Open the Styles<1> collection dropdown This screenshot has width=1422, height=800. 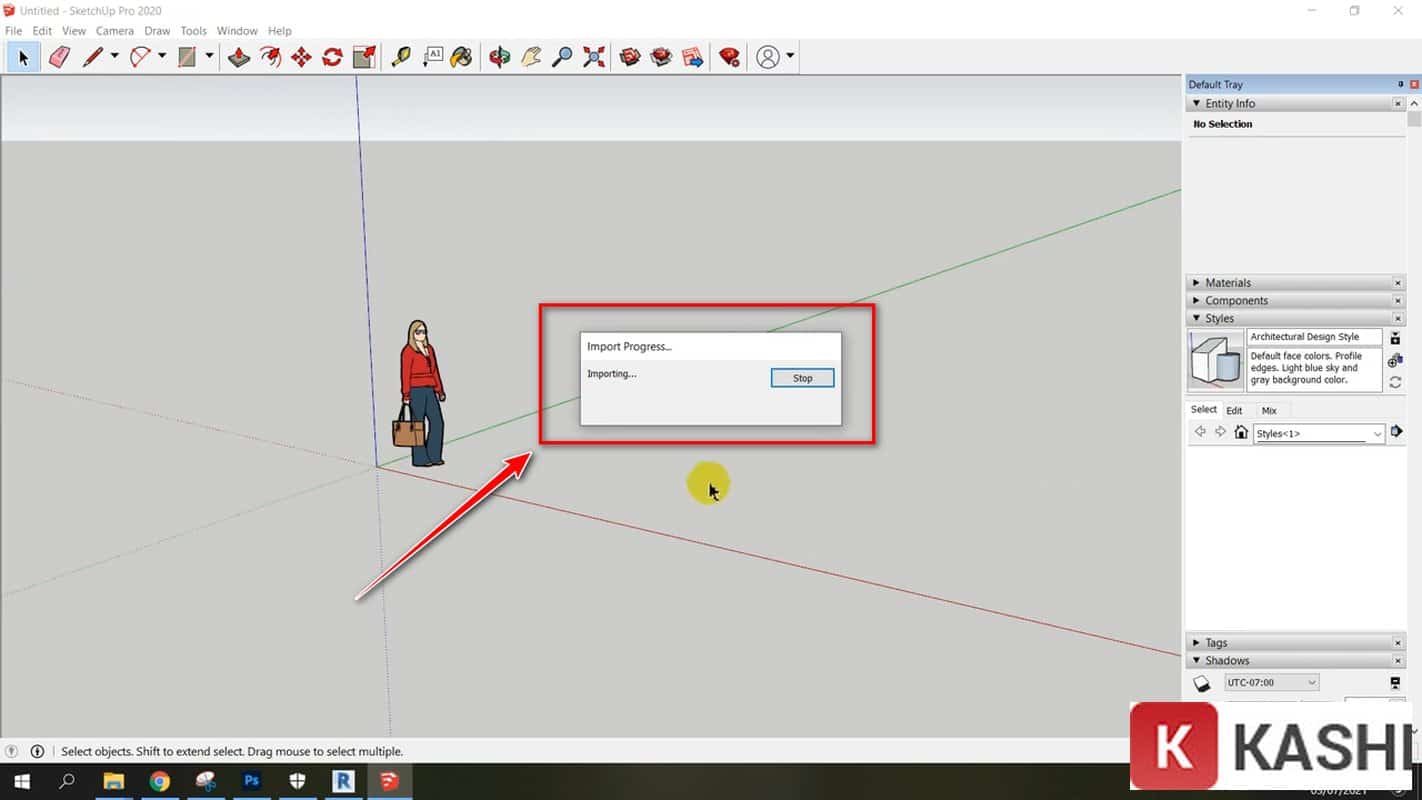pyautogui.click(x=1377, y=433)
